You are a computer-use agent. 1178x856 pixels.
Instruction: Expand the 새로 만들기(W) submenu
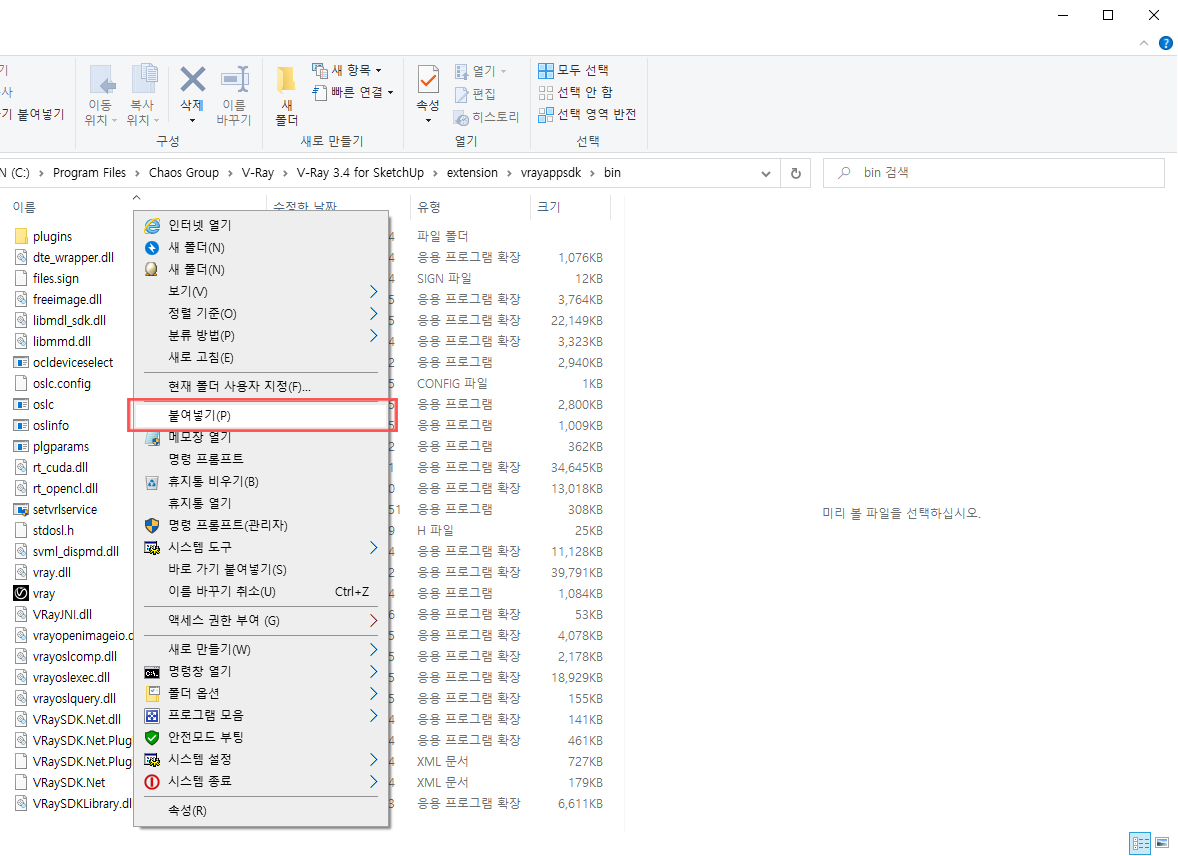[x=261, y=649]
